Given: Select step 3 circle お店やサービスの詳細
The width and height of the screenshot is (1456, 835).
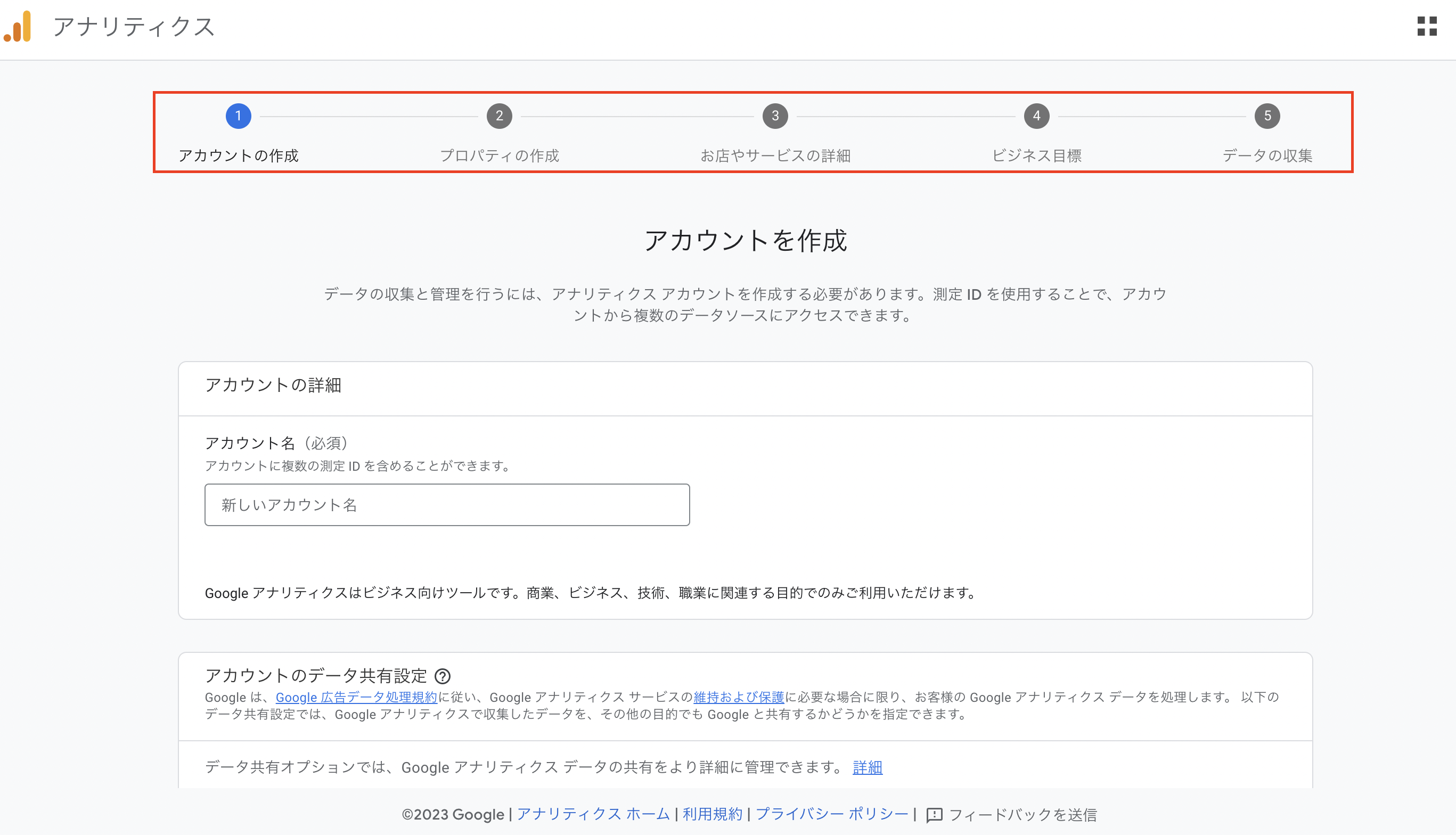Looking at the screenshot, I should point(775,116).
